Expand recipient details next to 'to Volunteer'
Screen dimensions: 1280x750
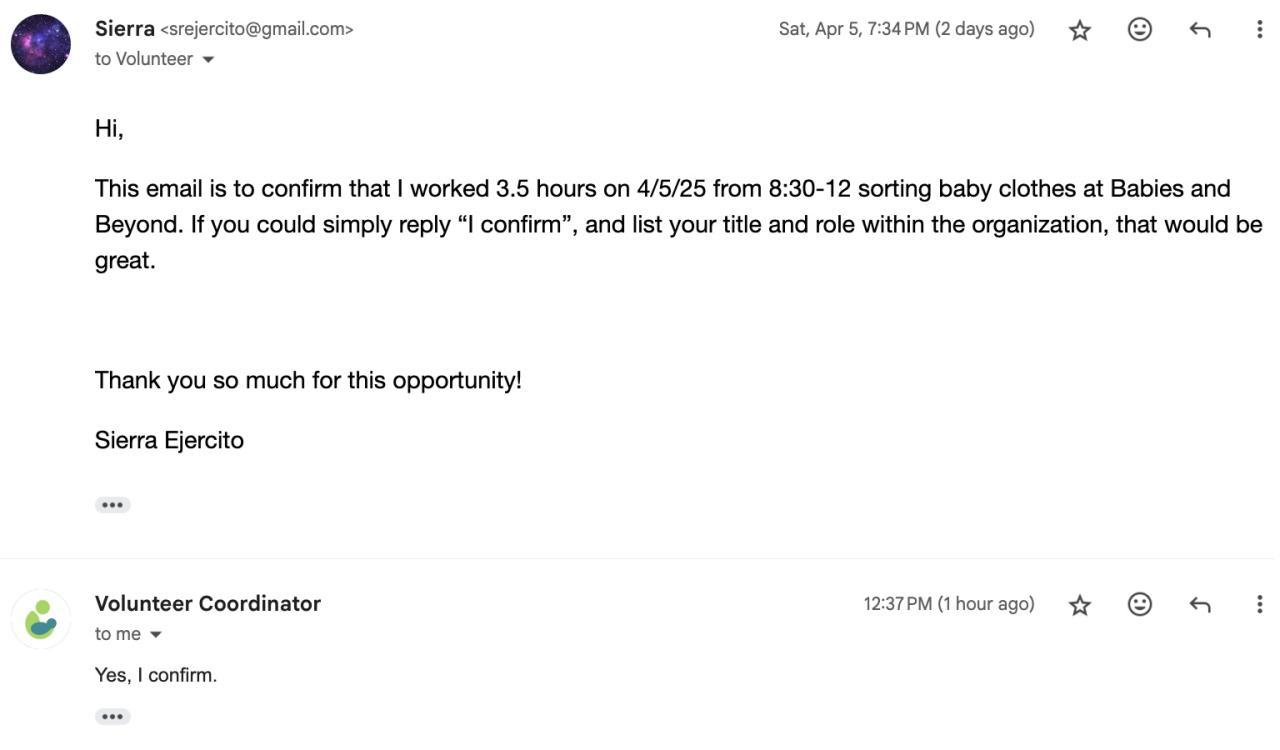click(x=208, y=60)
